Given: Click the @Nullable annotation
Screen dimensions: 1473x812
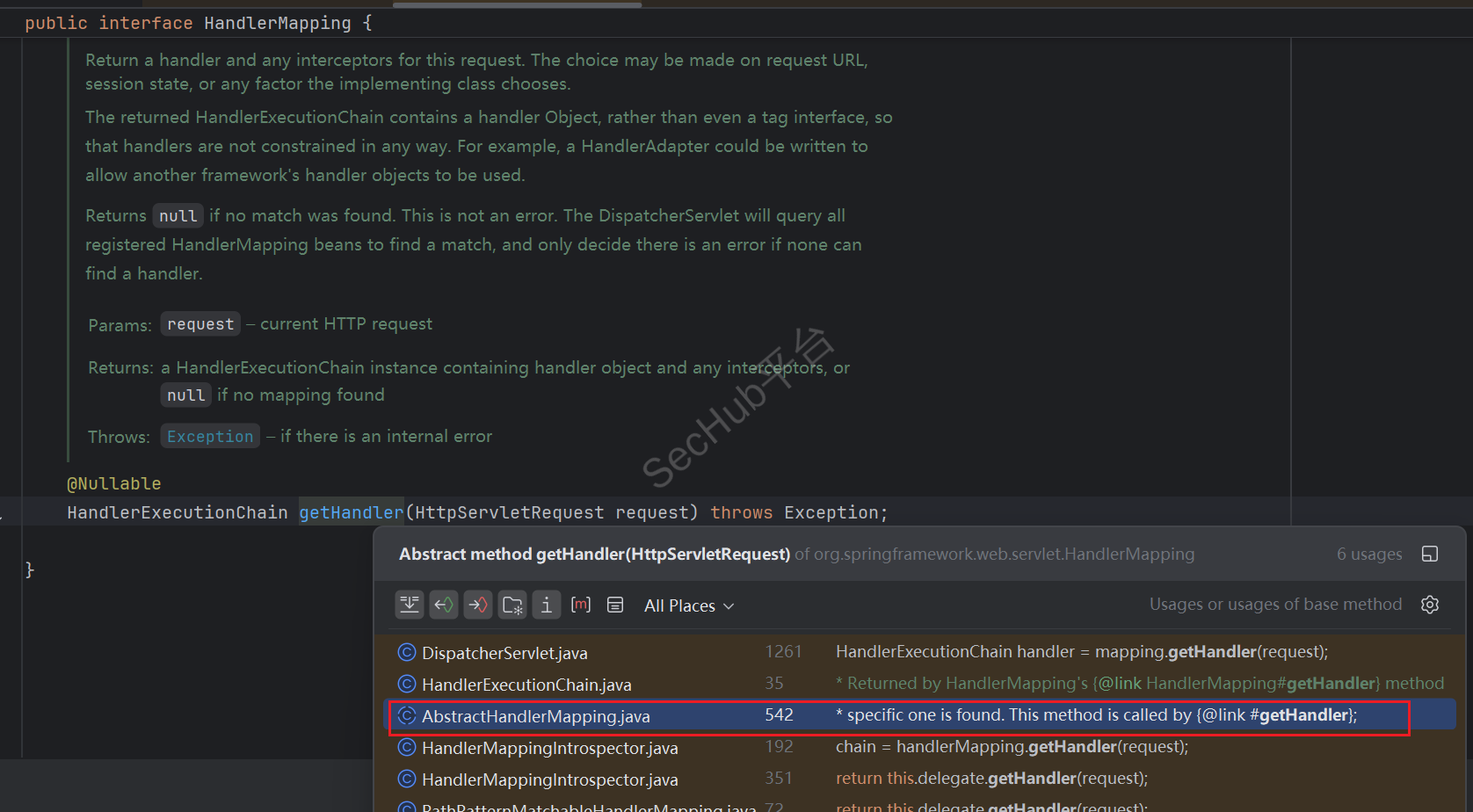Looking at the screenshot, I should coord(114,483).
